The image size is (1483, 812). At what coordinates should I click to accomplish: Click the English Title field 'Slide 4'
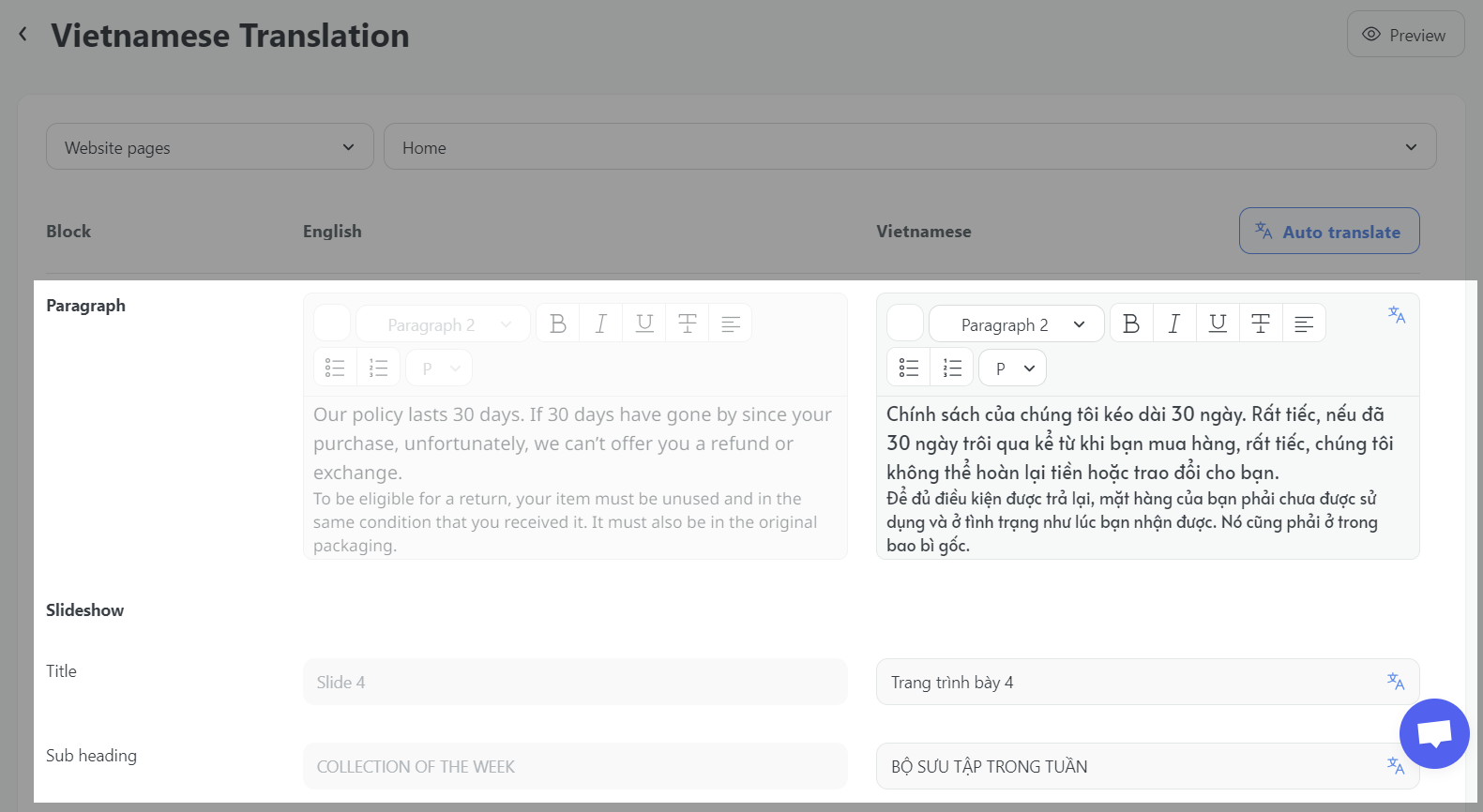coord(575,682)
